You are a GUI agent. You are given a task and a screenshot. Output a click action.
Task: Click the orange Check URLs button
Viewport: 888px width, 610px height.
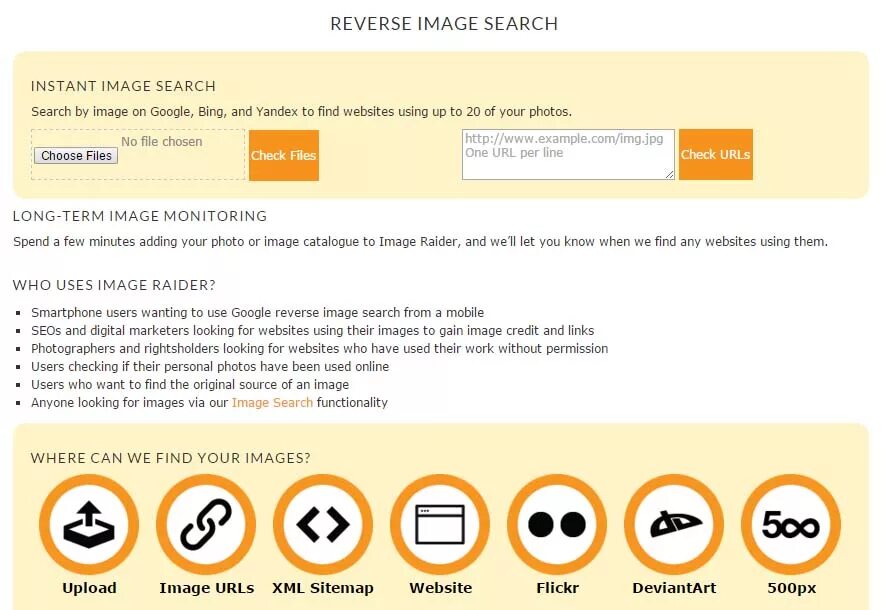coord(716,154)
